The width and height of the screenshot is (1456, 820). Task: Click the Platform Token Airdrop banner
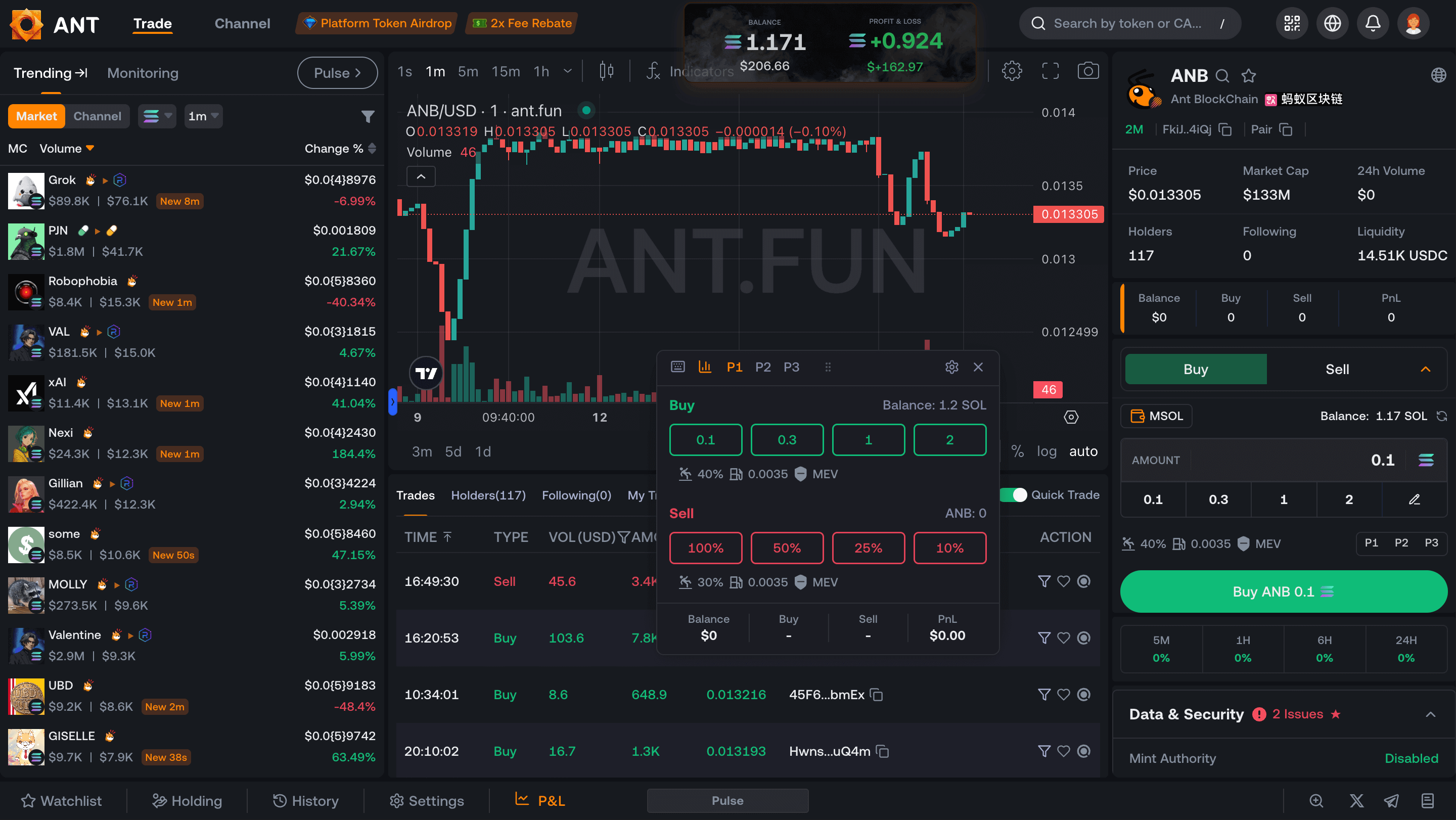377,23
